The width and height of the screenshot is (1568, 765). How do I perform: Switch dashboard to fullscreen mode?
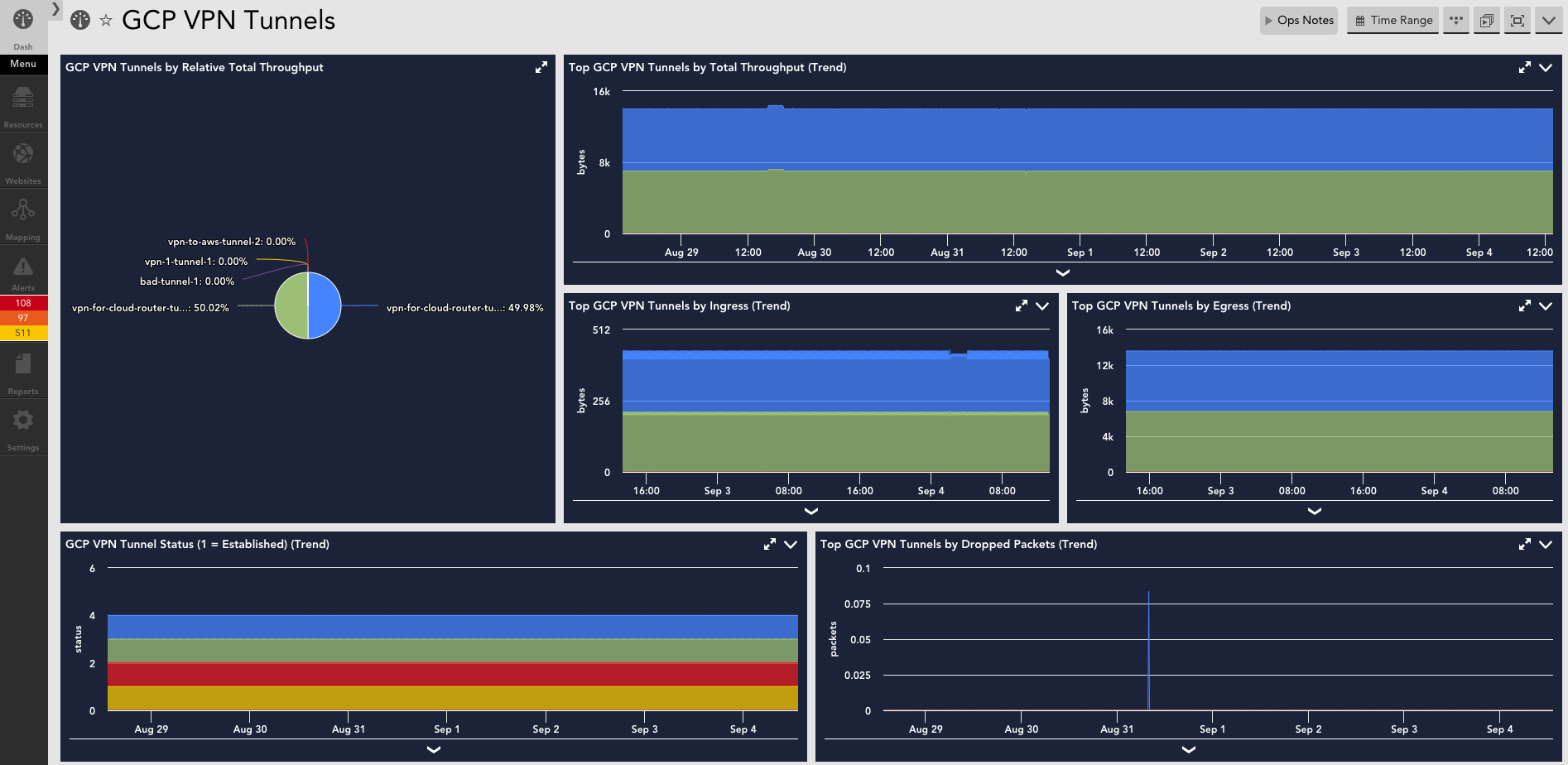1517,21
